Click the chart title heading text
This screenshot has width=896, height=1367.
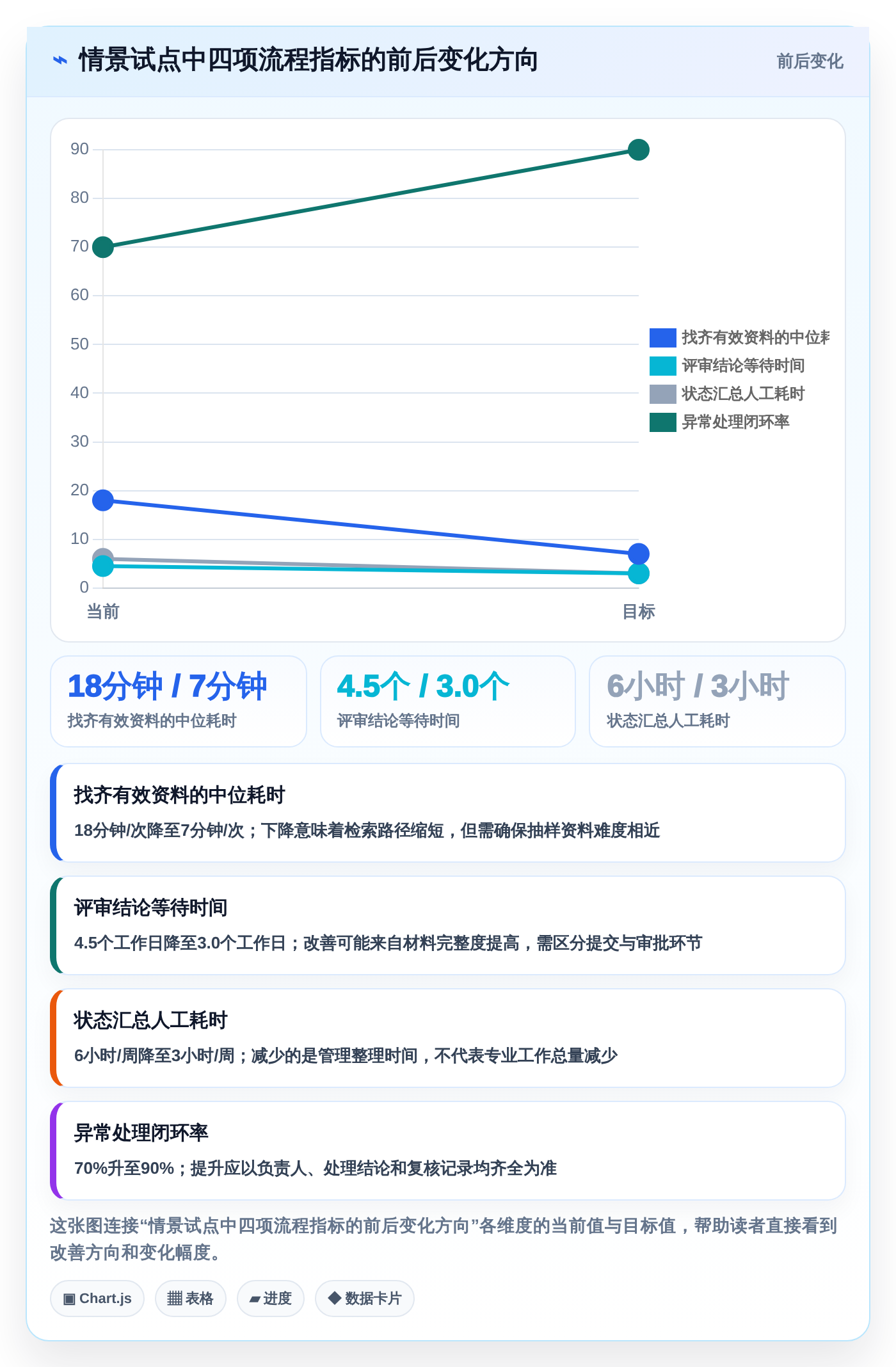(308, 61)
